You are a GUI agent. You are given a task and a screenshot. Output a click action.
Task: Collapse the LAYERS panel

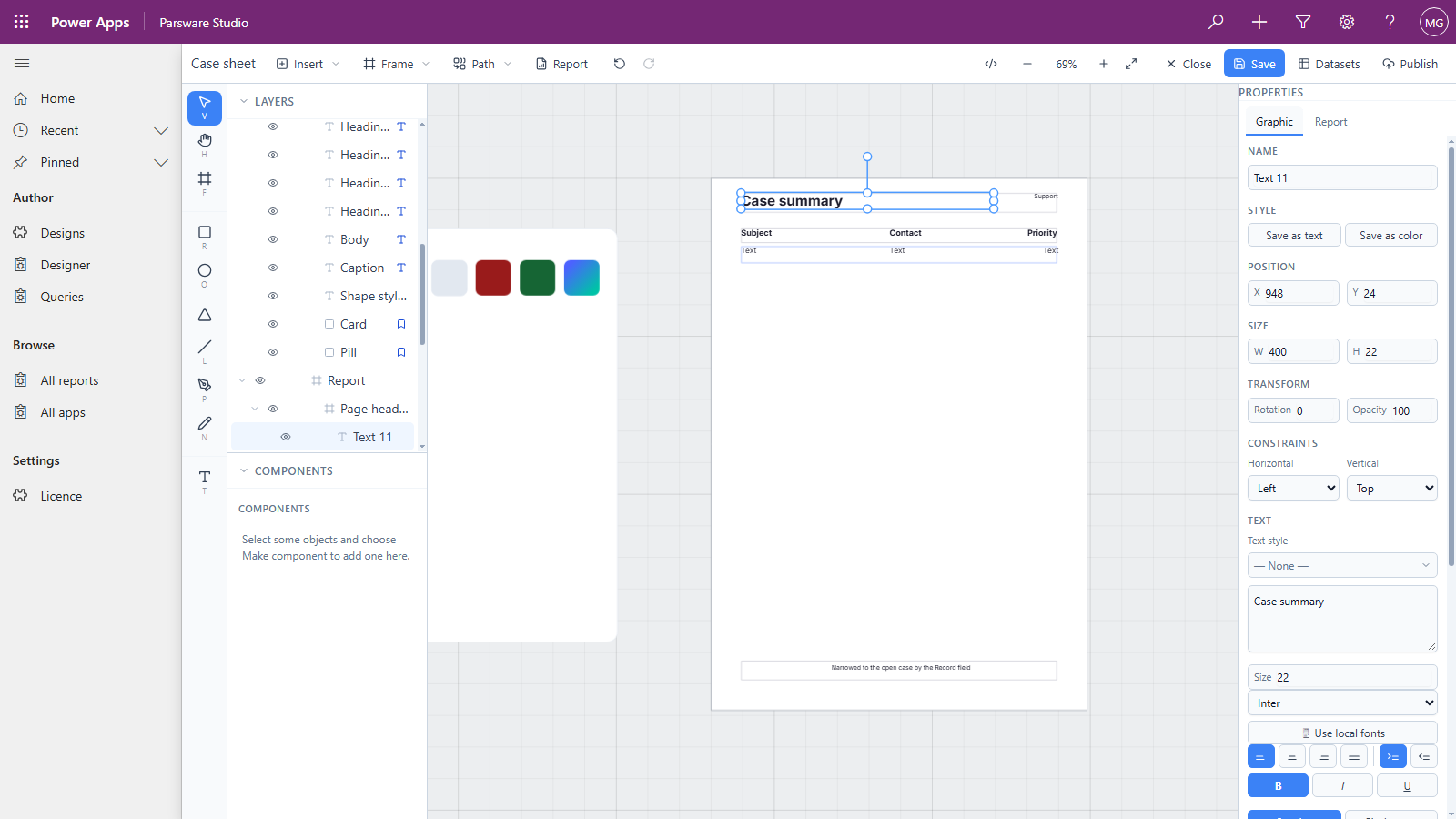point(244,101)
